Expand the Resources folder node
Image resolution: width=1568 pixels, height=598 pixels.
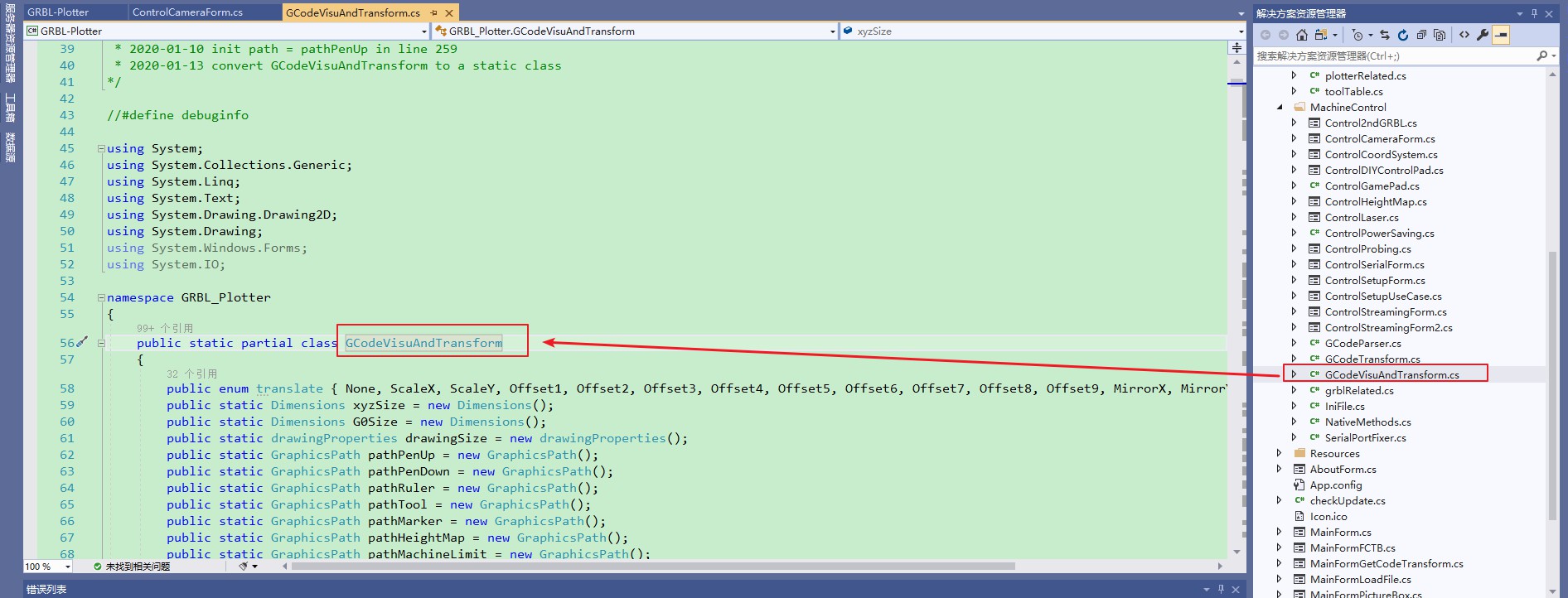point(1280,454)
